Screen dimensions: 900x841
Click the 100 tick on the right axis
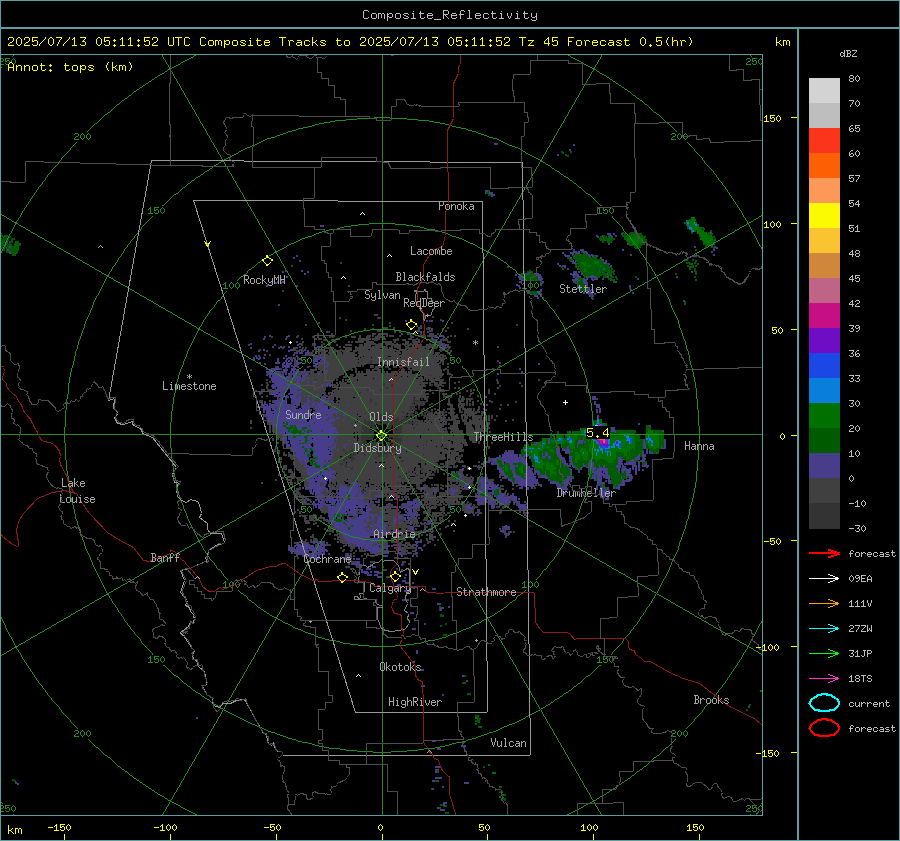point(772,224)
